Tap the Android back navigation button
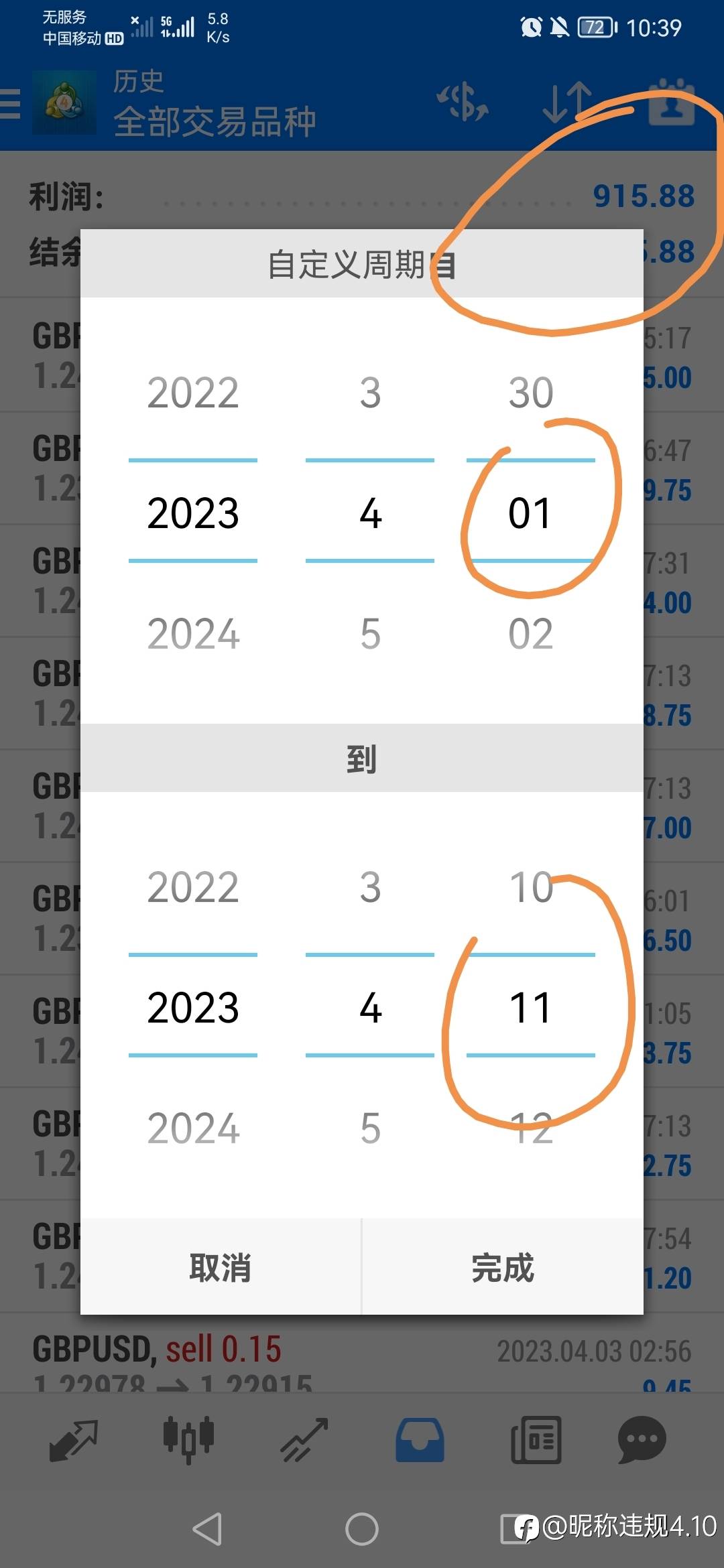Screen dimensions: 724x1568 click(207, 1529)
